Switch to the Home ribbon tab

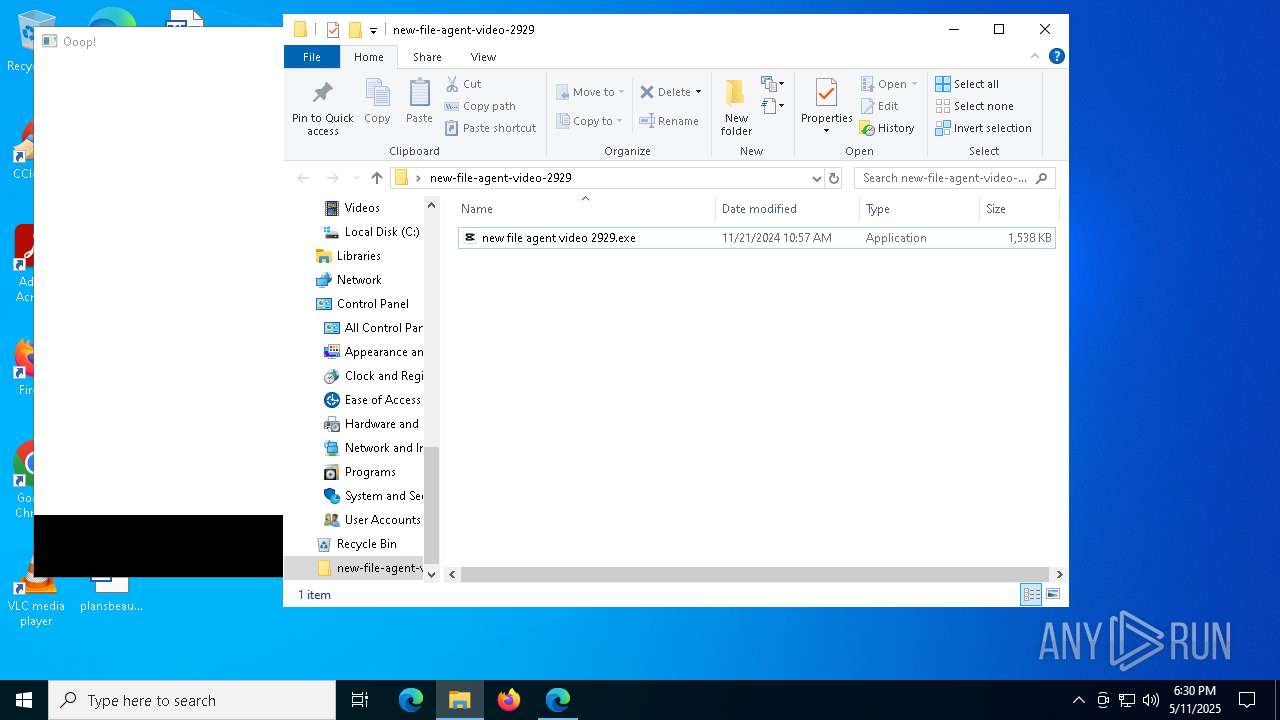click(368, 57)
